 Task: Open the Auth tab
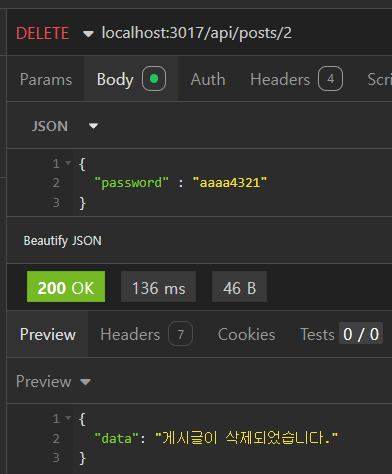click(208, 79)
